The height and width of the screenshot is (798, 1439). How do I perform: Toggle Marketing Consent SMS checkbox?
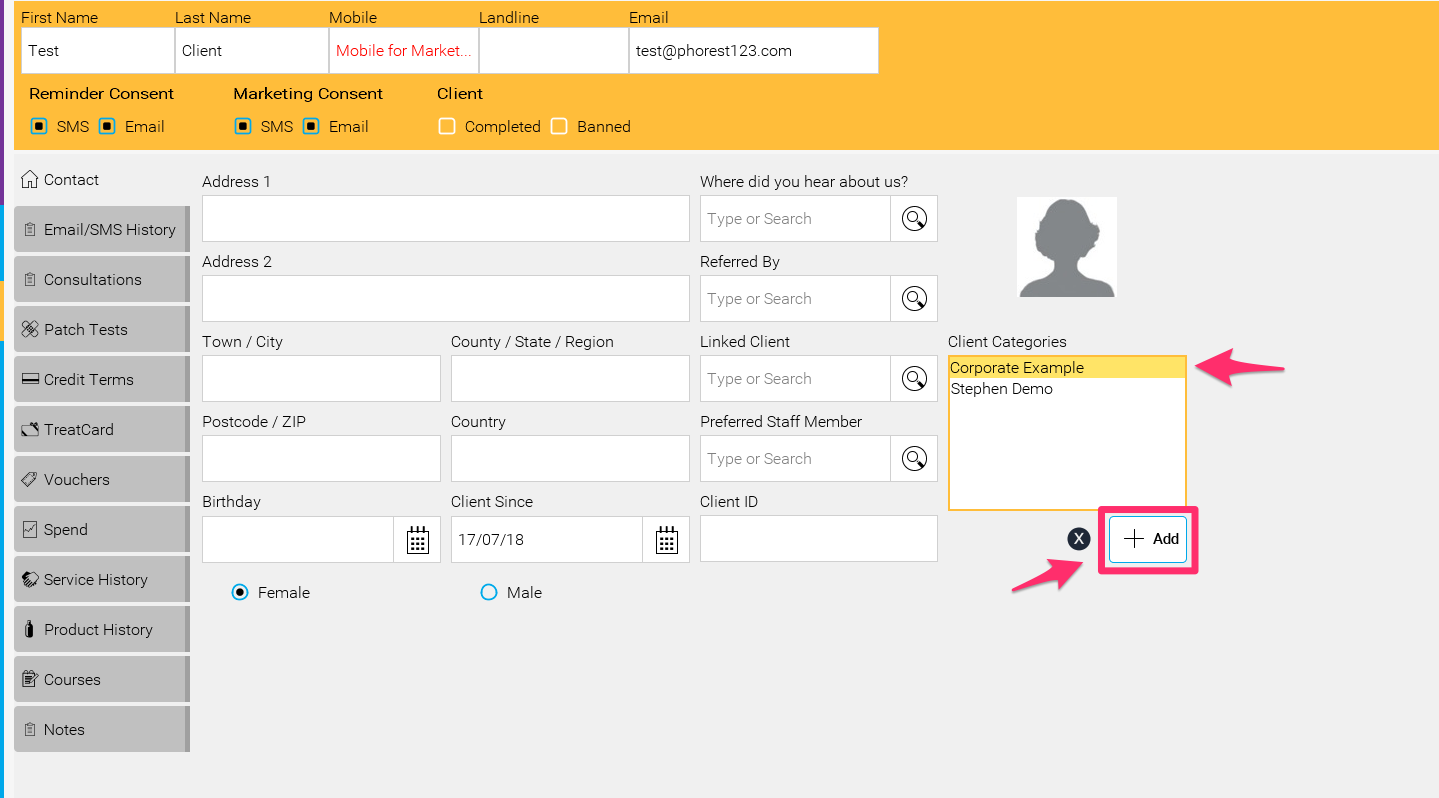(x=243, y=127)
